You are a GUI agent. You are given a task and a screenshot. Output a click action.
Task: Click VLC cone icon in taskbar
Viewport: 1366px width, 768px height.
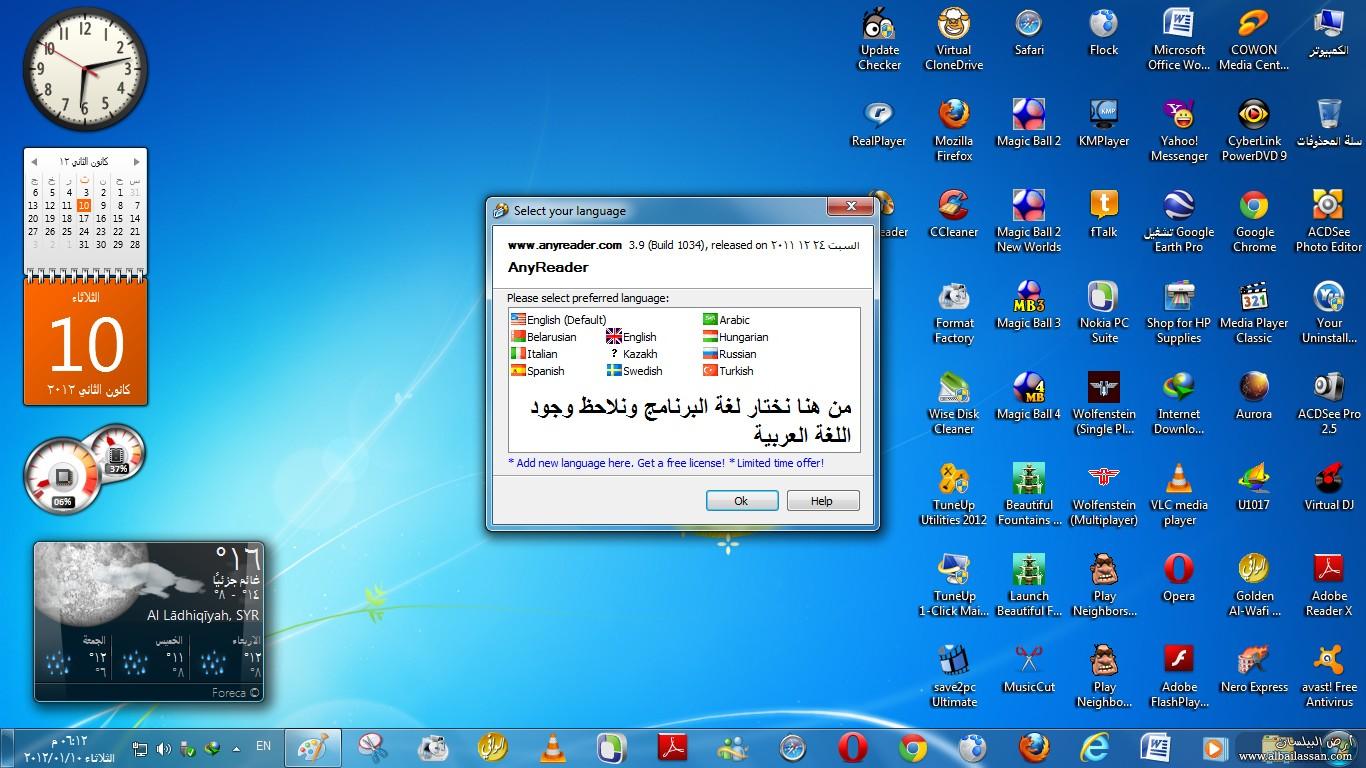coord(551,748)
